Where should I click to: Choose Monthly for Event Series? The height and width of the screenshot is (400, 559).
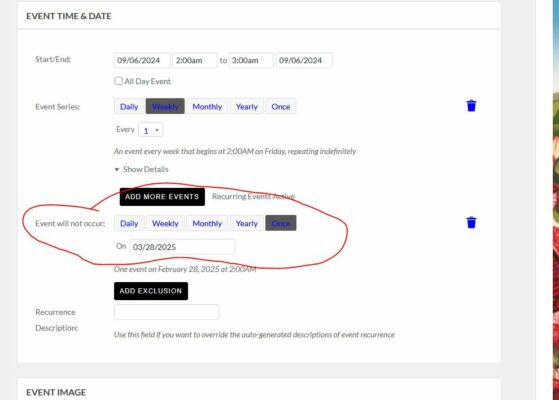(207, 107)
